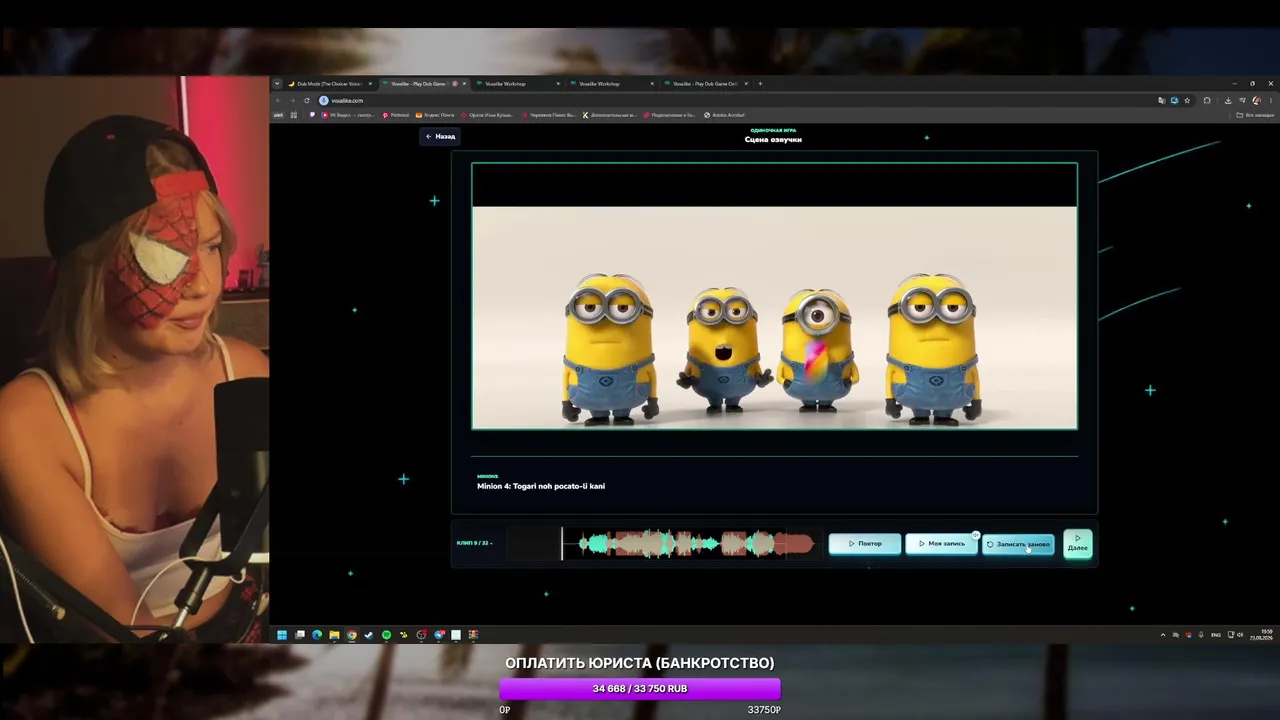Go back in browser history

278,100
